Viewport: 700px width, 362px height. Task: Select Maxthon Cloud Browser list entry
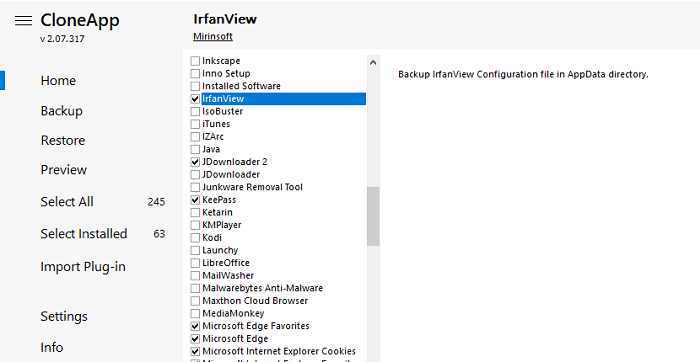pos(255,301)
